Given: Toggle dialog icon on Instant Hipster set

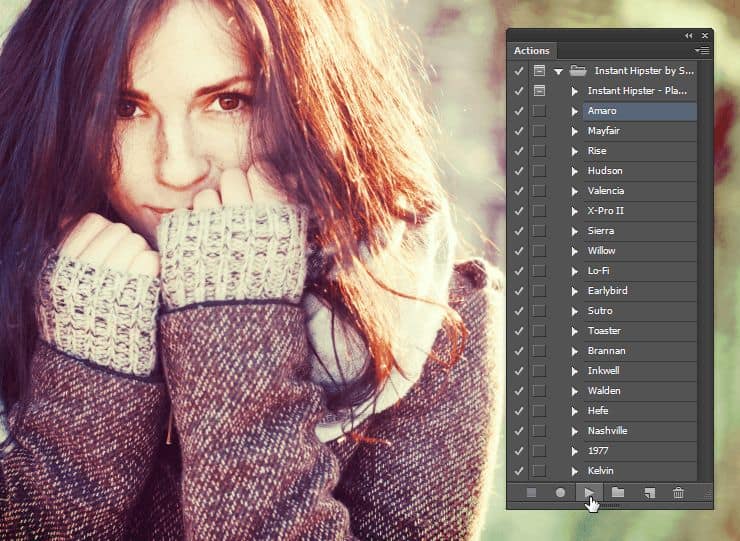Looking at the screenshot, I should pos(539,71).
